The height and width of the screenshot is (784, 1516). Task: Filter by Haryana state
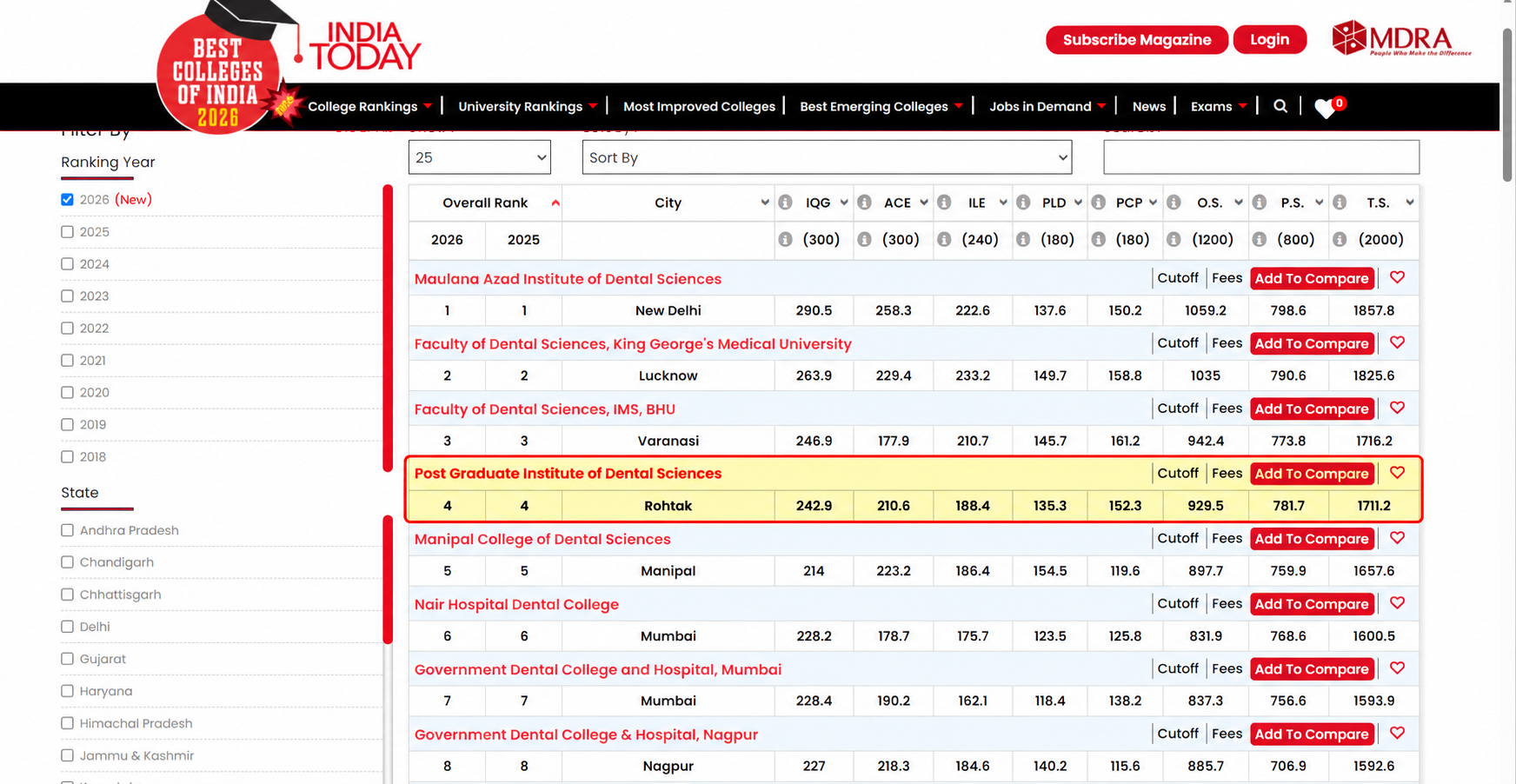click(67, 691)
